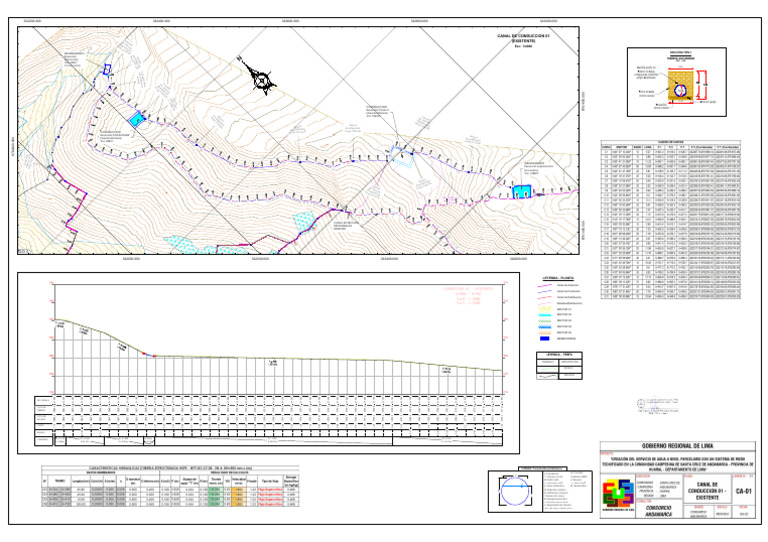Select the hydraulic characteristics table title
The width and height of the screenshot is (768, 542).
pos(170,468)
